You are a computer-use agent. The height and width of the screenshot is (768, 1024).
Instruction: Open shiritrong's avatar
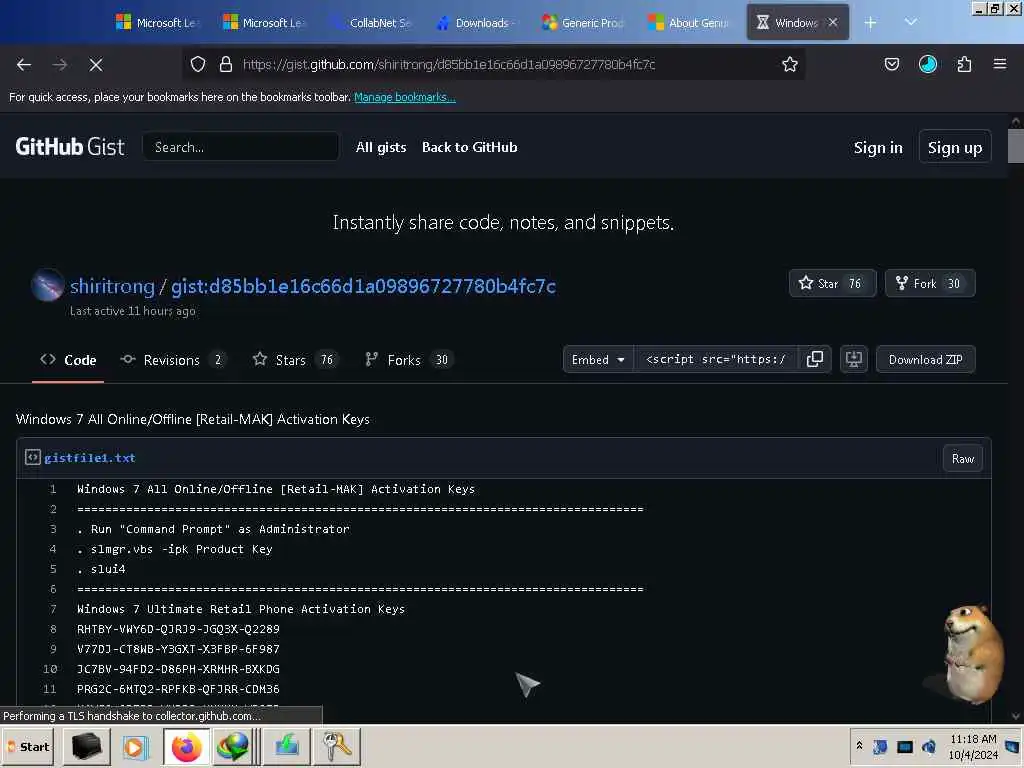48,285
